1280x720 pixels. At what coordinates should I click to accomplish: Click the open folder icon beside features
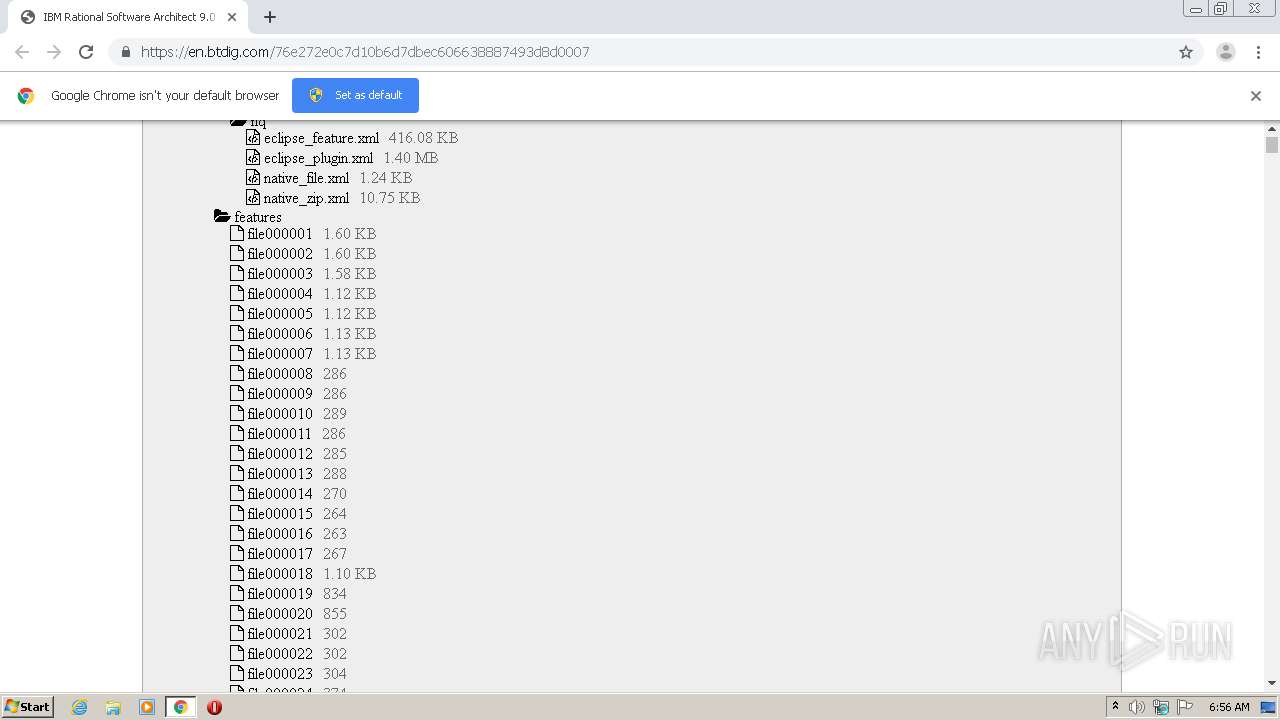coord(222,216)
